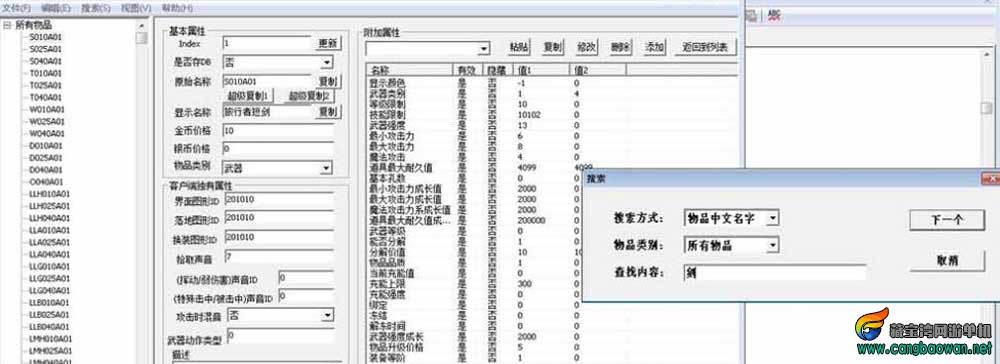The image size is (1000, 364).
Task: Click the 查找内容 field in the search dialog
Action: pos(775,273)
